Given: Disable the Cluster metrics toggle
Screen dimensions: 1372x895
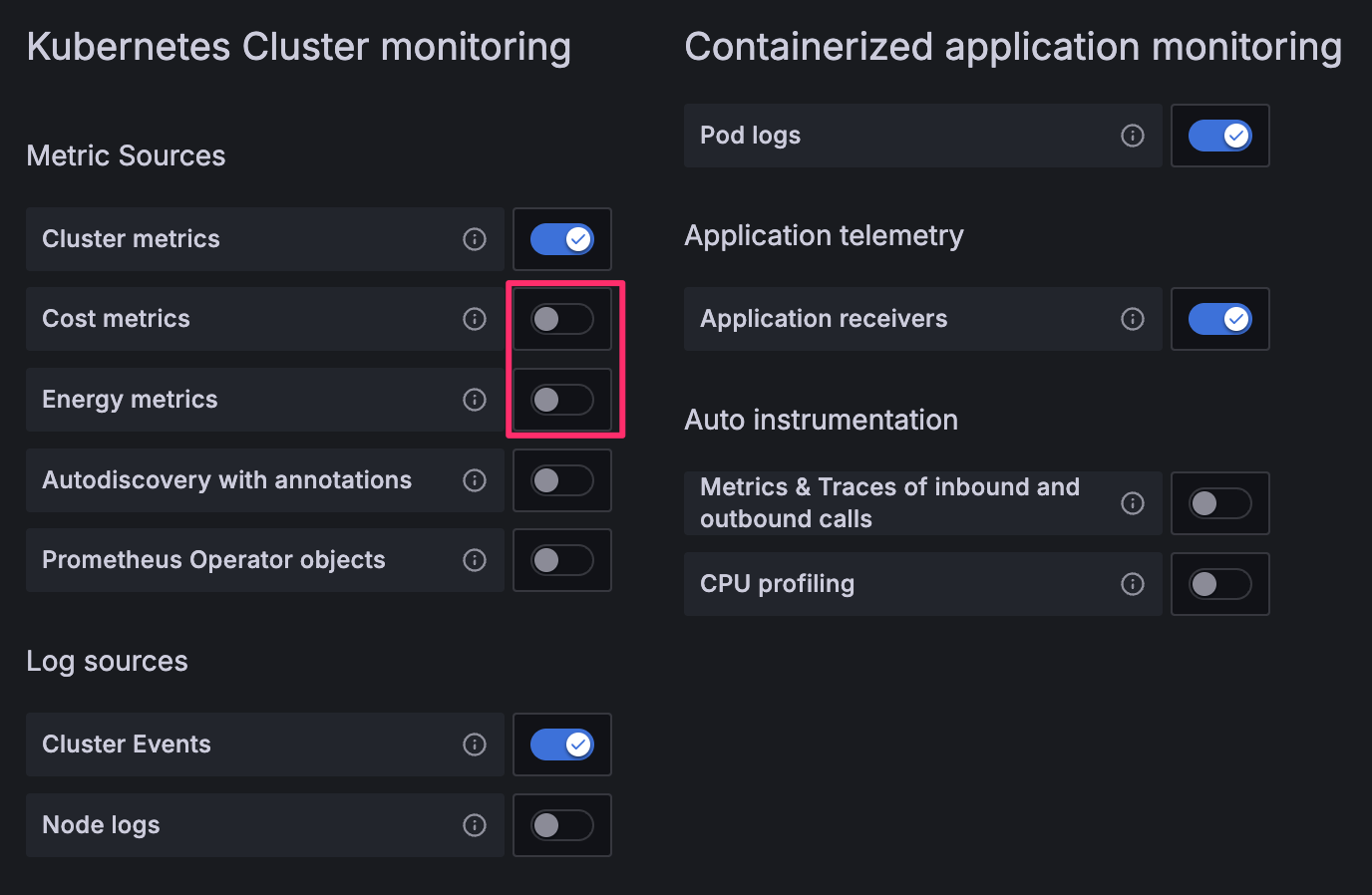Looking at the screenshot, I should [x=562, y=239].
